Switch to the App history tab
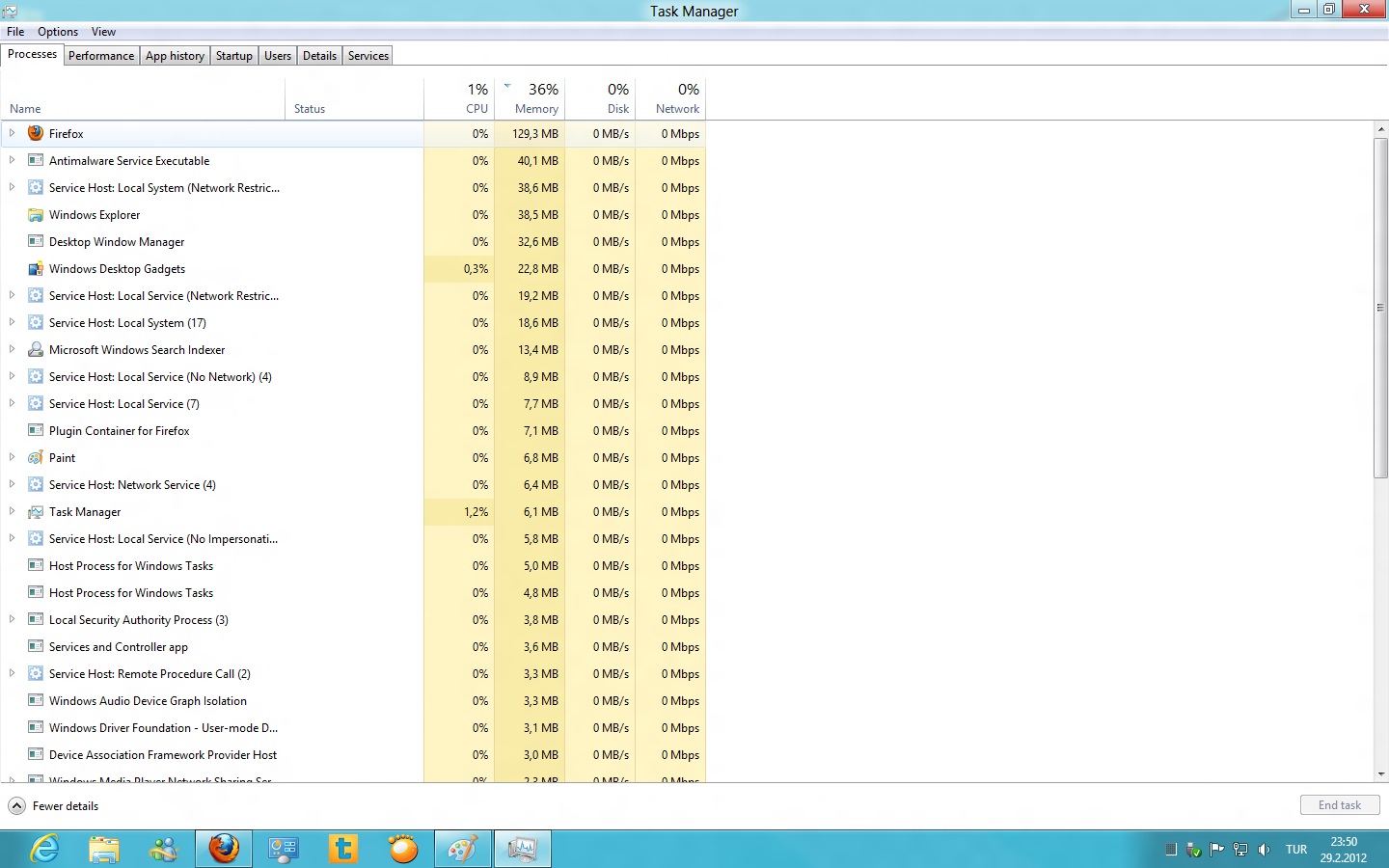Viewport: 1389px width, 868px height. (175, 56)
